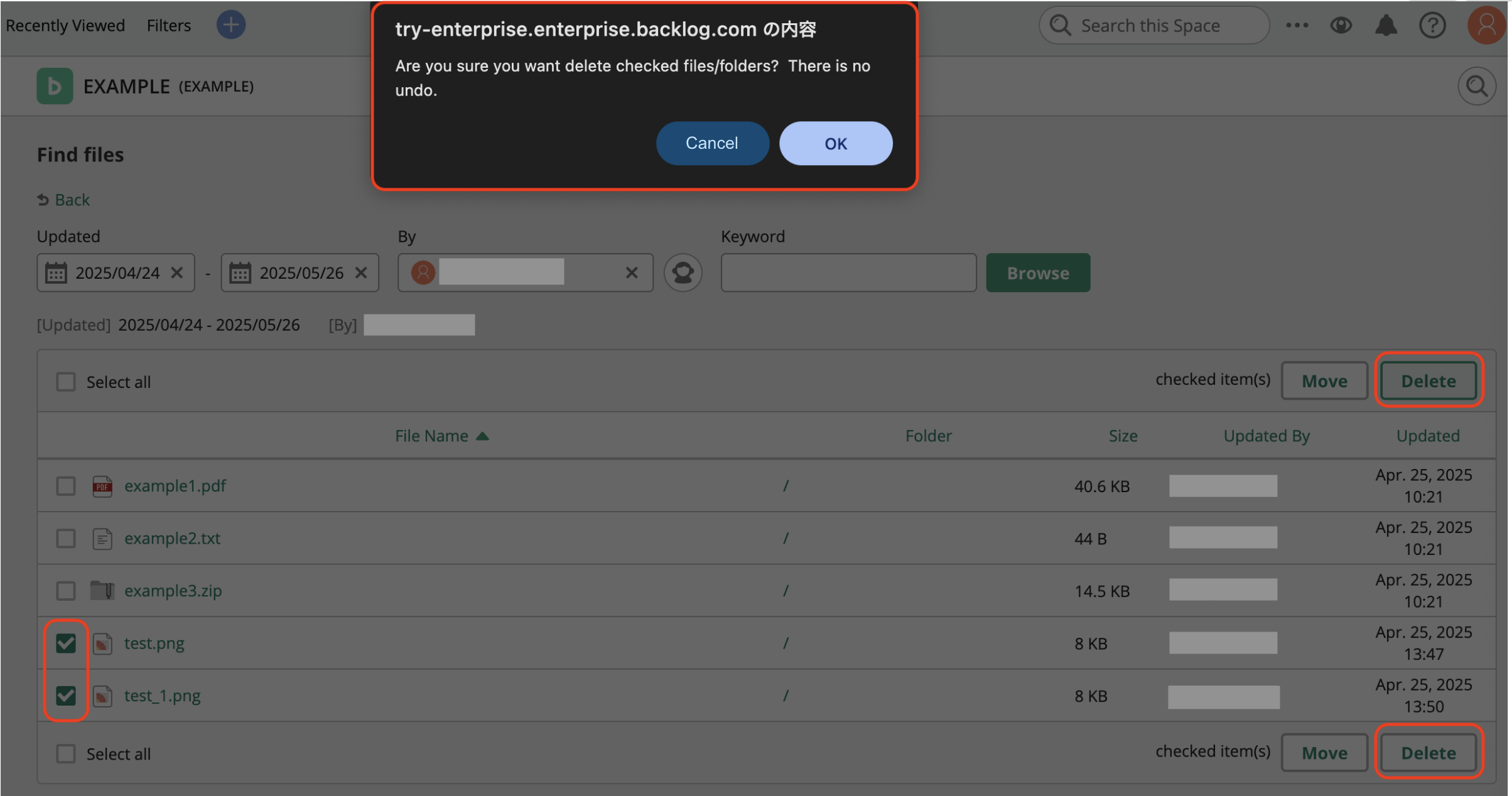Open Filters menu

tap(168, 25)
